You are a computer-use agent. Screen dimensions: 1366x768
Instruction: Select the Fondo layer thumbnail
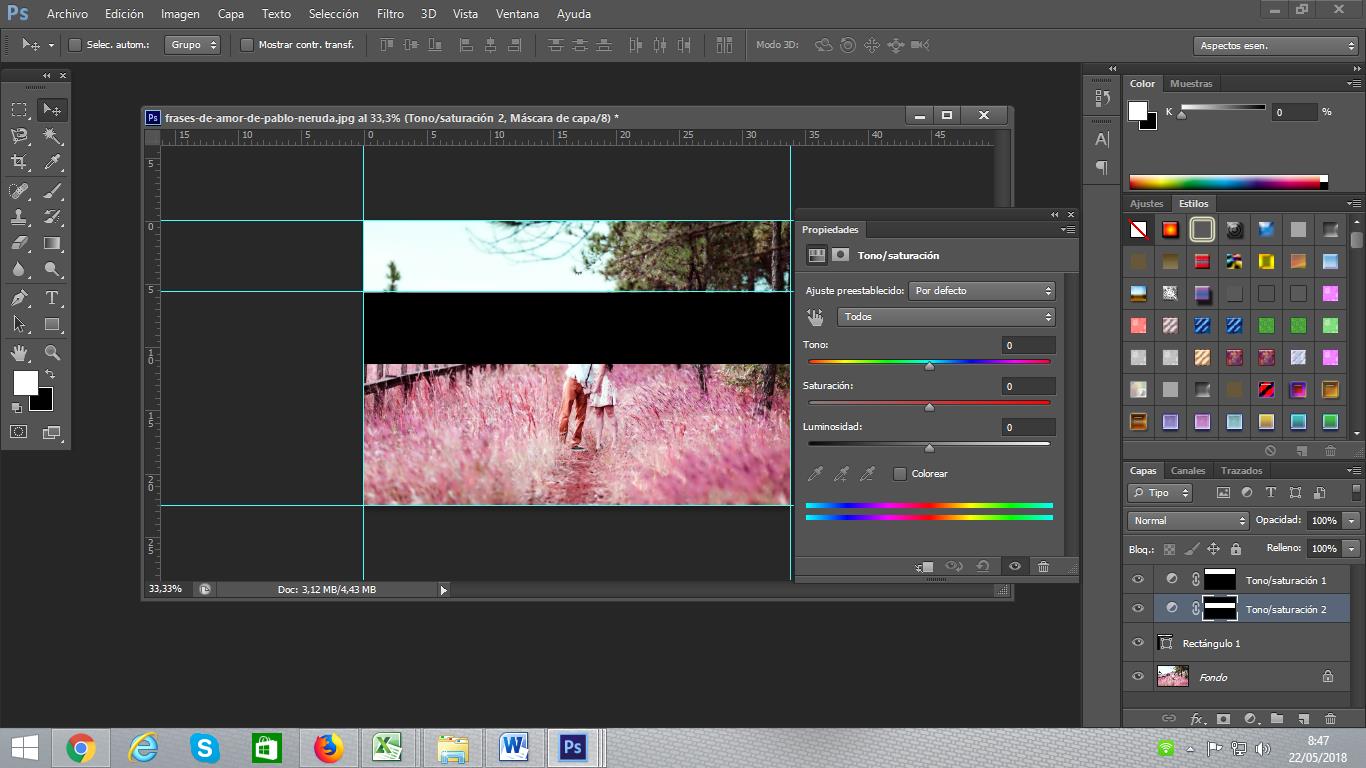tap(1173, 677)
